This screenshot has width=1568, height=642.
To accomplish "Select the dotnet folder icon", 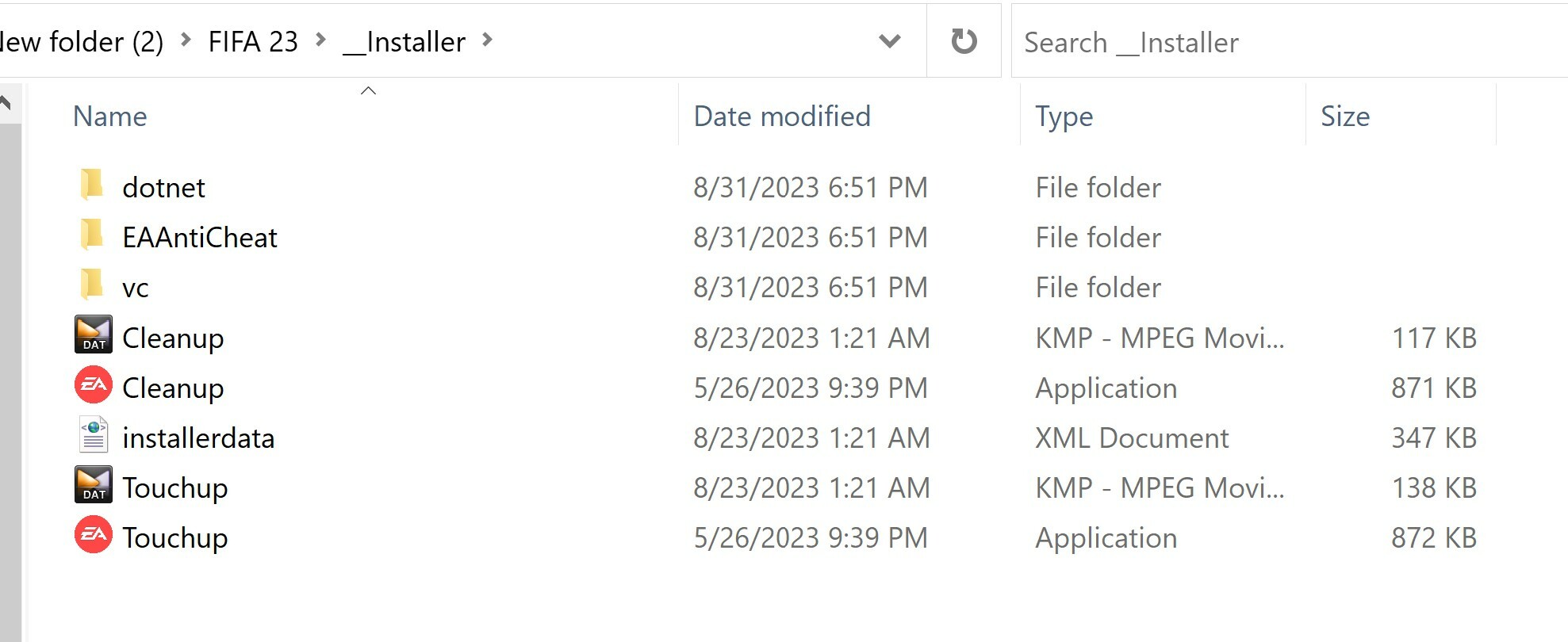I will point(92,185).
